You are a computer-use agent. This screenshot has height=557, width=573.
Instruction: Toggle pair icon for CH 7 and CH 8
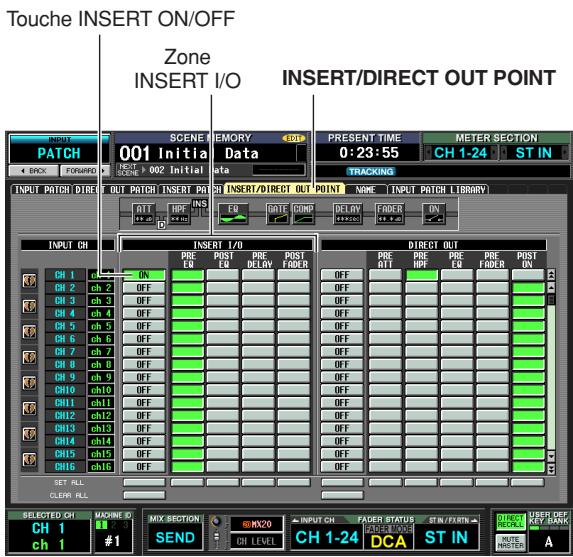coord(29,357)
